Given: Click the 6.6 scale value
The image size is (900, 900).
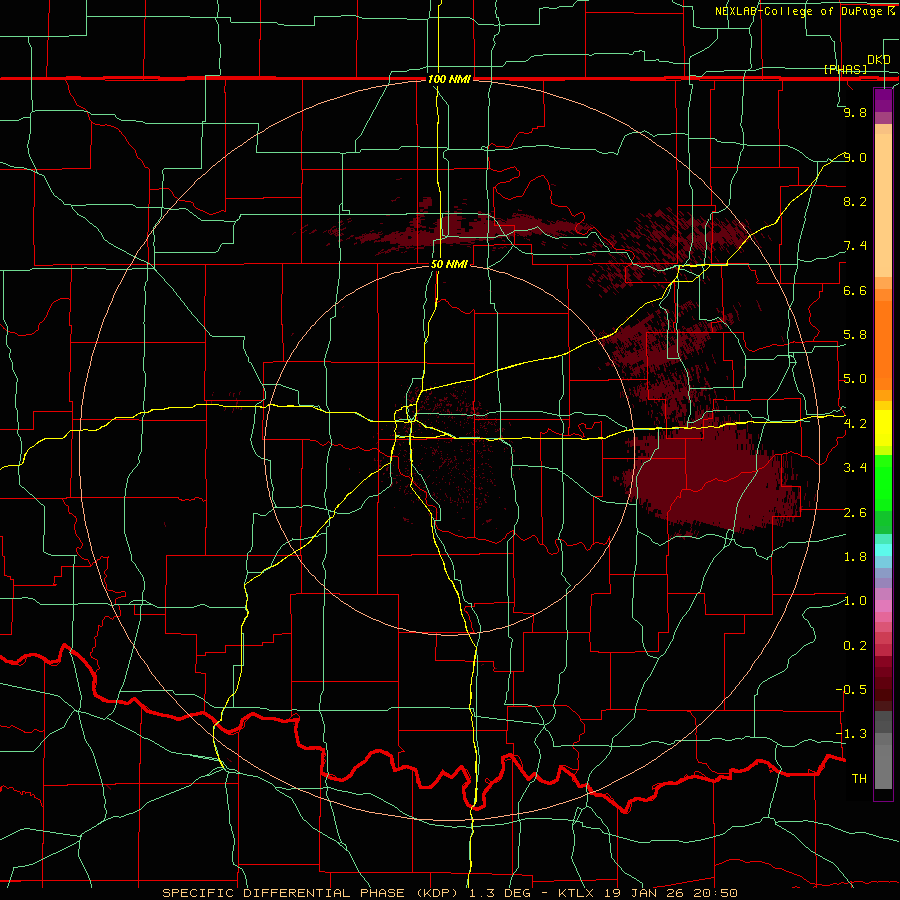Looking at the screenshot, I should pos(855,290).
